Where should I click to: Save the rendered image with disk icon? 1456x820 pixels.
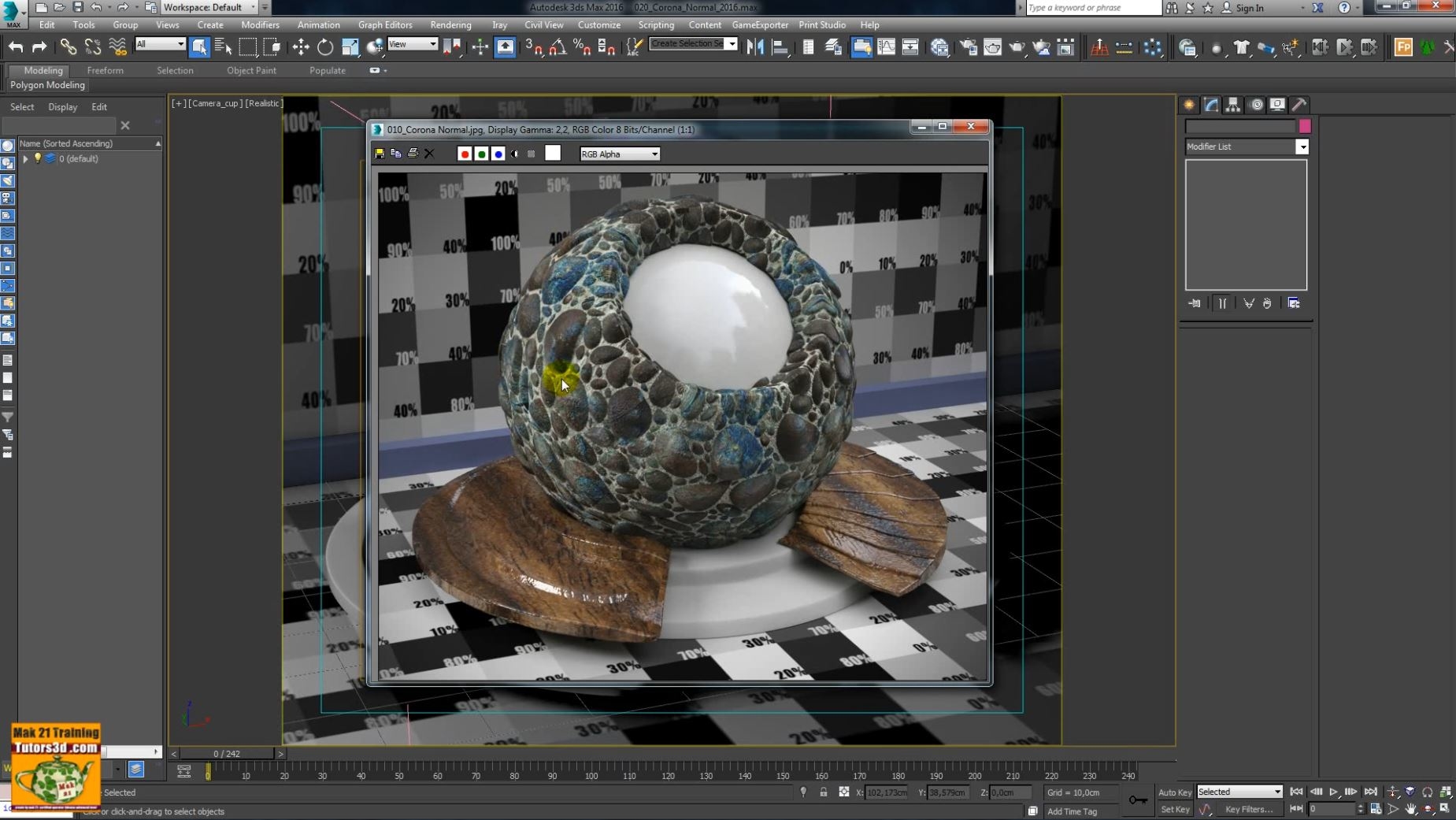tap(380, 154)
